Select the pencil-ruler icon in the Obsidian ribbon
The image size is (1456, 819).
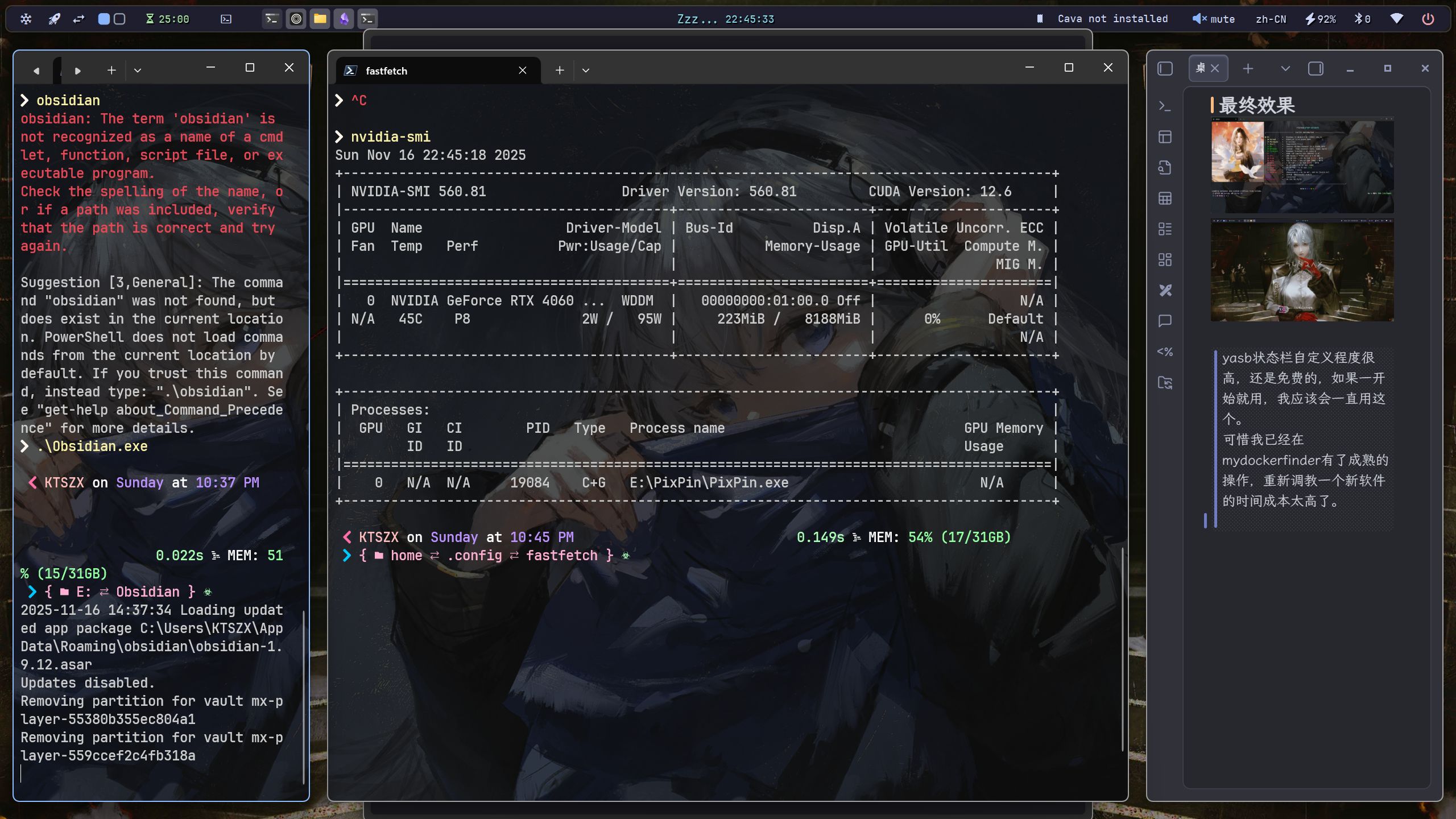(x=1165, y=291)
